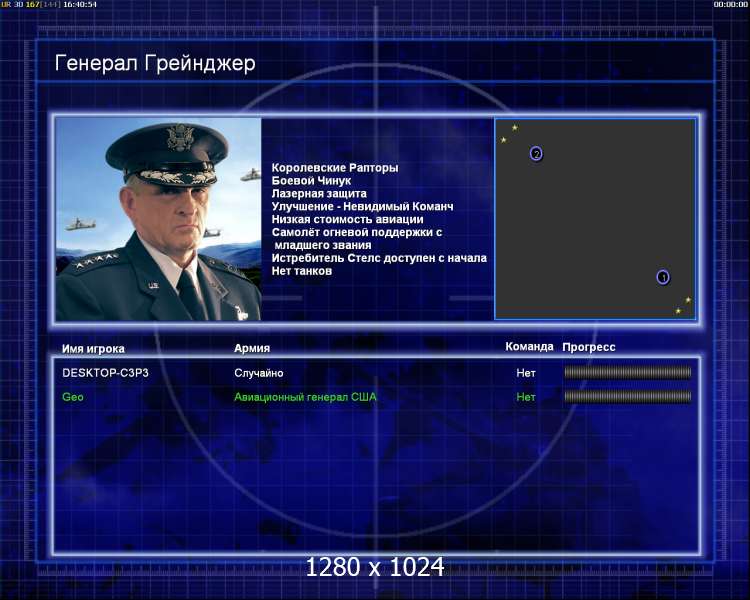The image size is (750, 600).
Task: Click Улучшение - Невидимый Команч line
Action: [x=363, y=206]
